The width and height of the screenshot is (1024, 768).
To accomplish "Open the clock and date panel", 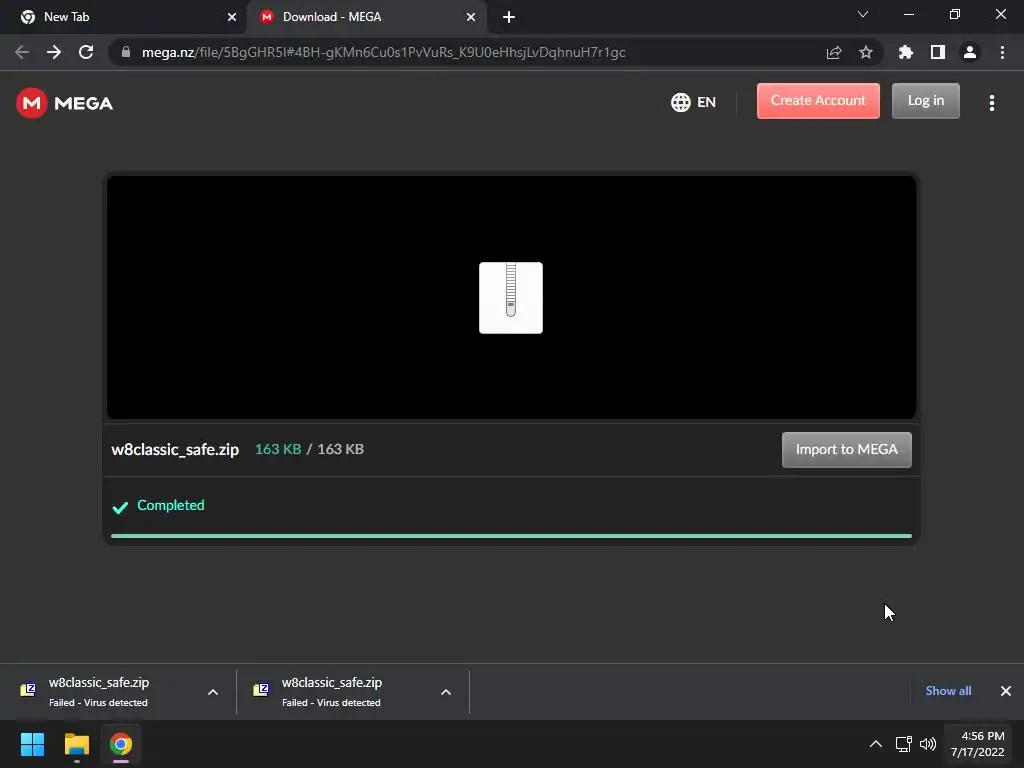I will [x=978, y=744].
